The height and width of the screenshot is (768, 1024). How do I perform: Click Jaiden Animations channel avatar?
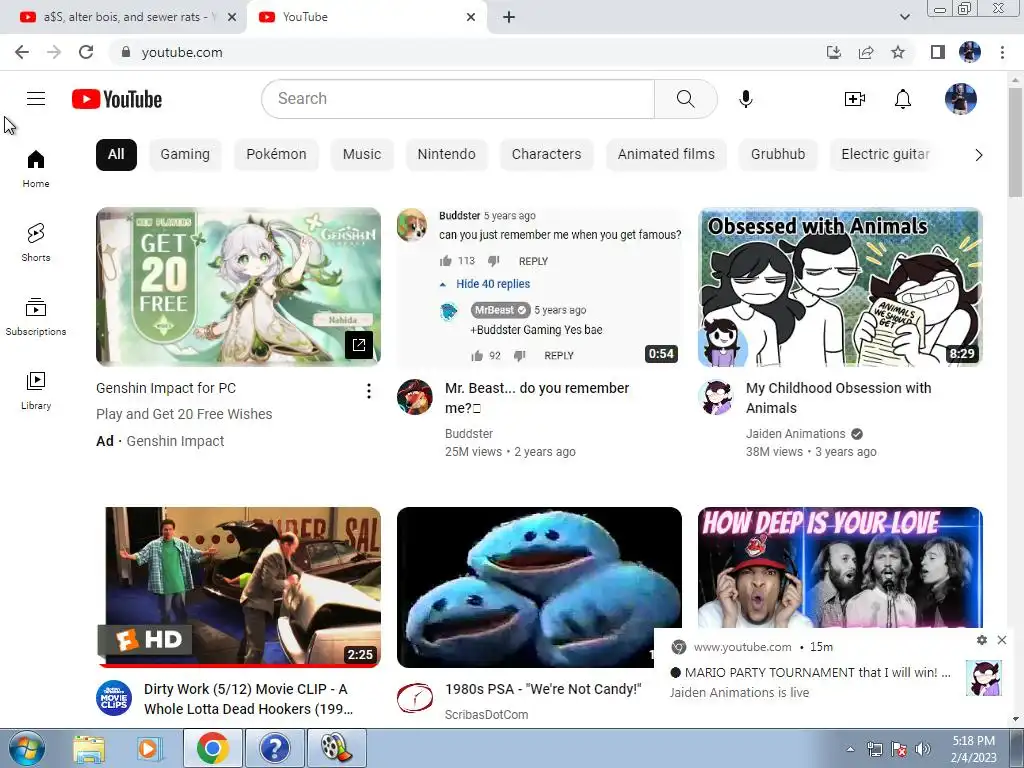tap(716, 397)
